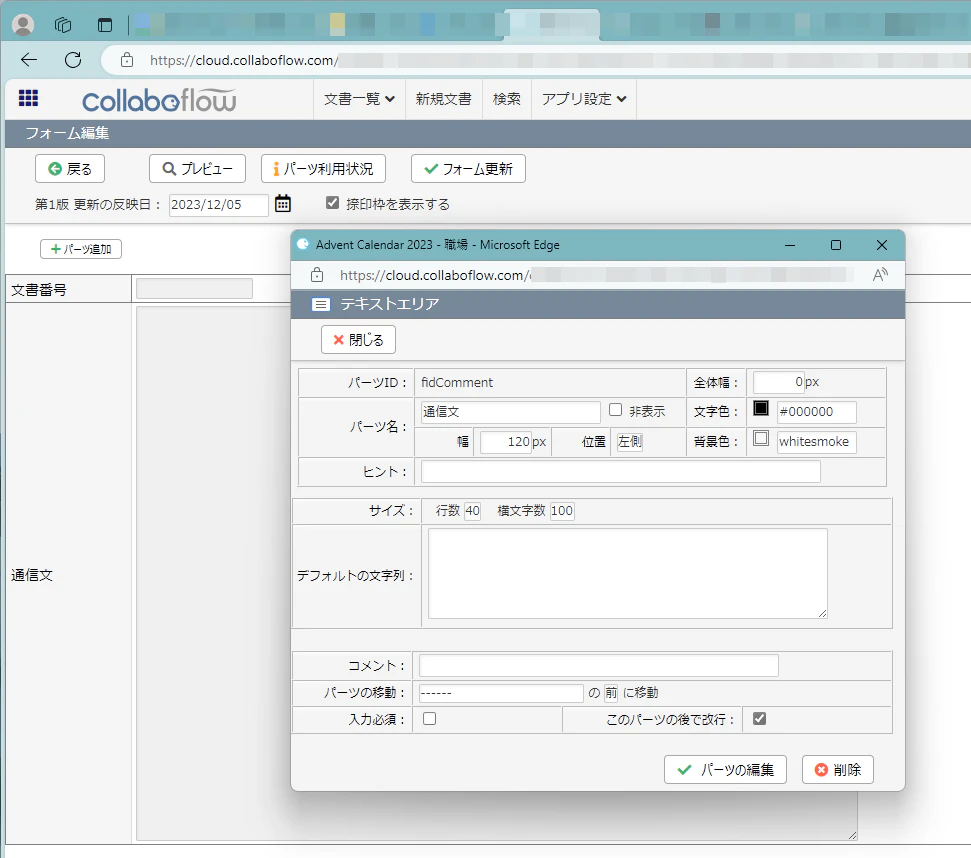The height and width of the screenshot is (858, 971).
Task: Click the 戻る button
Action: click(x=70, y=169)
